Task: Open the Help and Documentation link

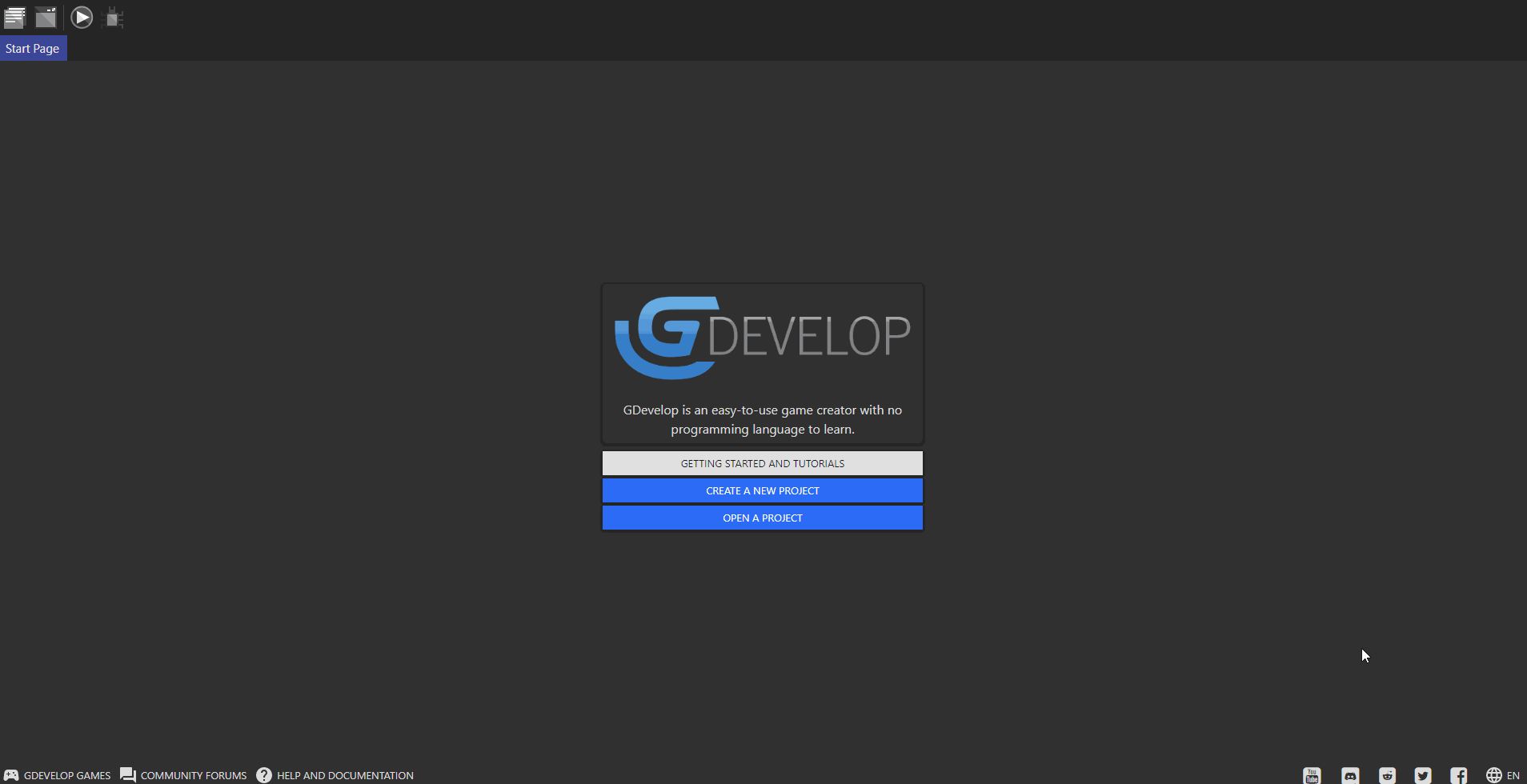Action: coord(345,774)
